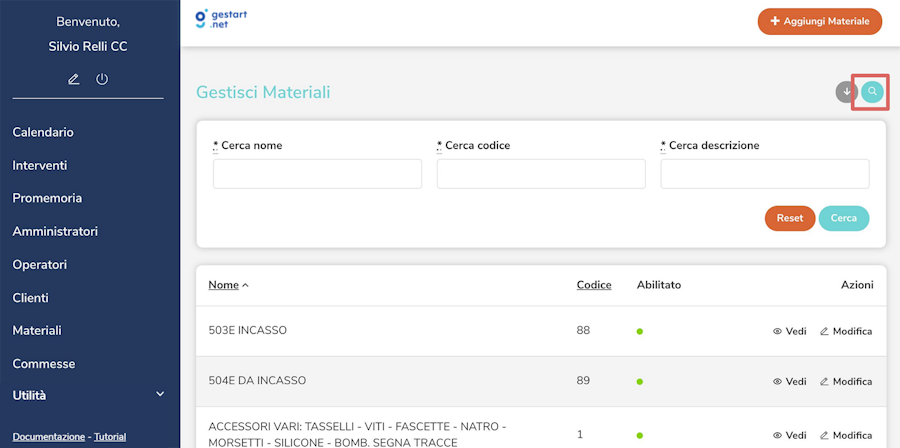Open the Documentazione link
This screenshot has width=900, height=448.
click(x=48, y=437)
